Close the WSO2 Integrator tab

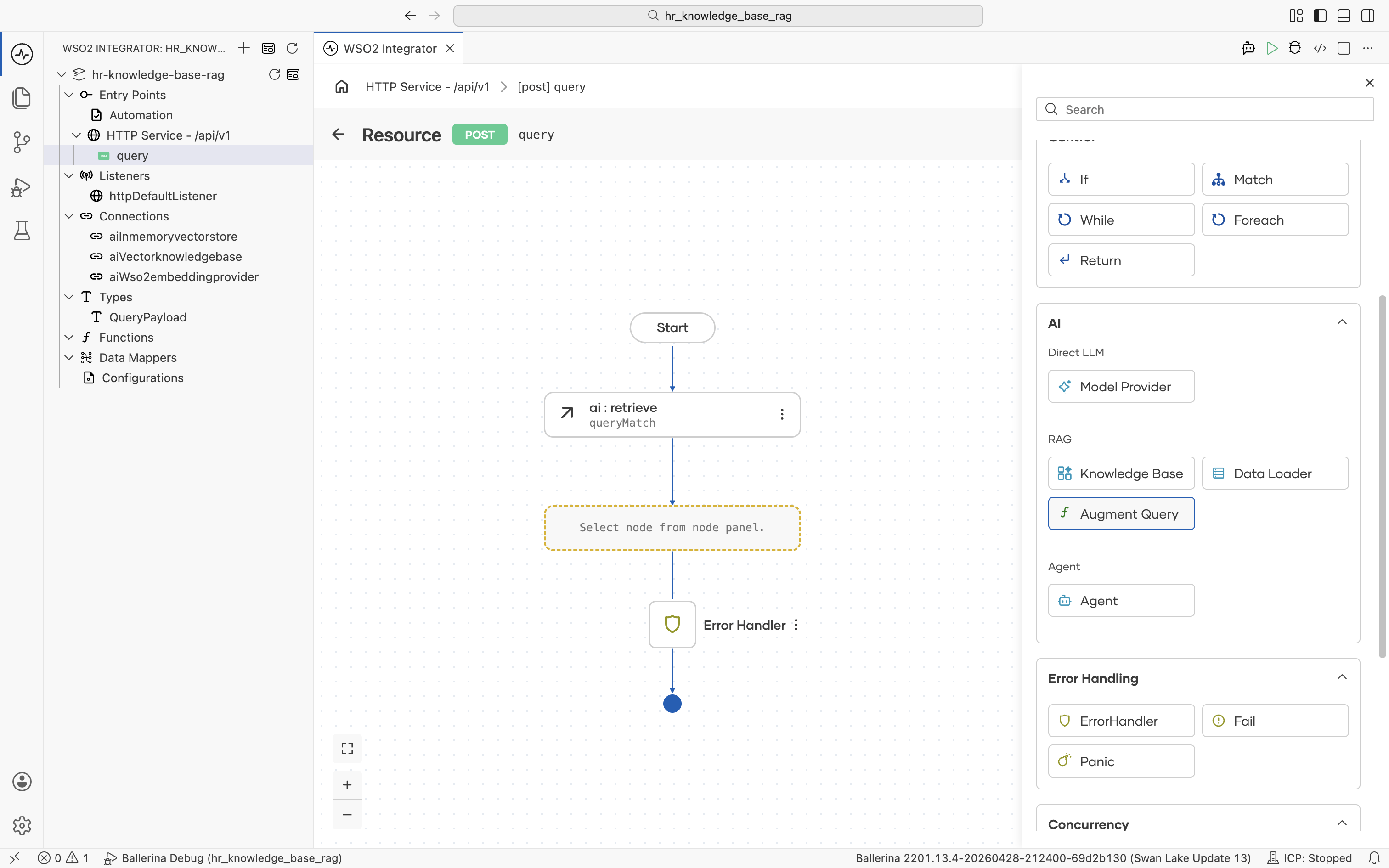click(x=450, y=48)
